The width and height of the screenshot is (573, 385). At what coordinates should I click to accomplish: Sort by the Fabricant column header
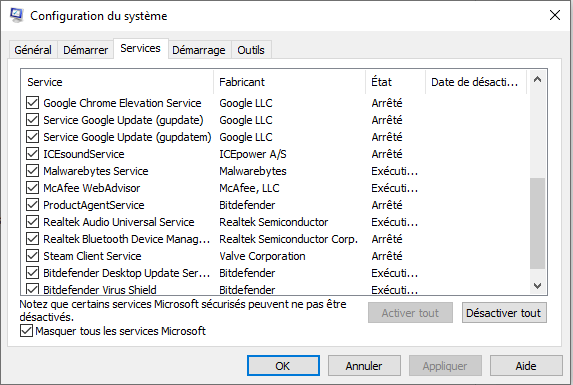[x=289, y=82]
